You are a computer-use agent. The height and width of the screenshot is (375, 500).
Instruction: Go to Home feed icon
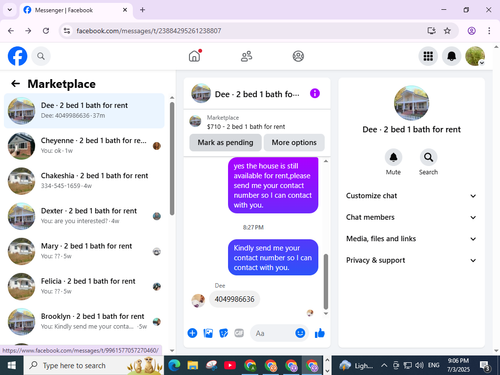point(195,56)
